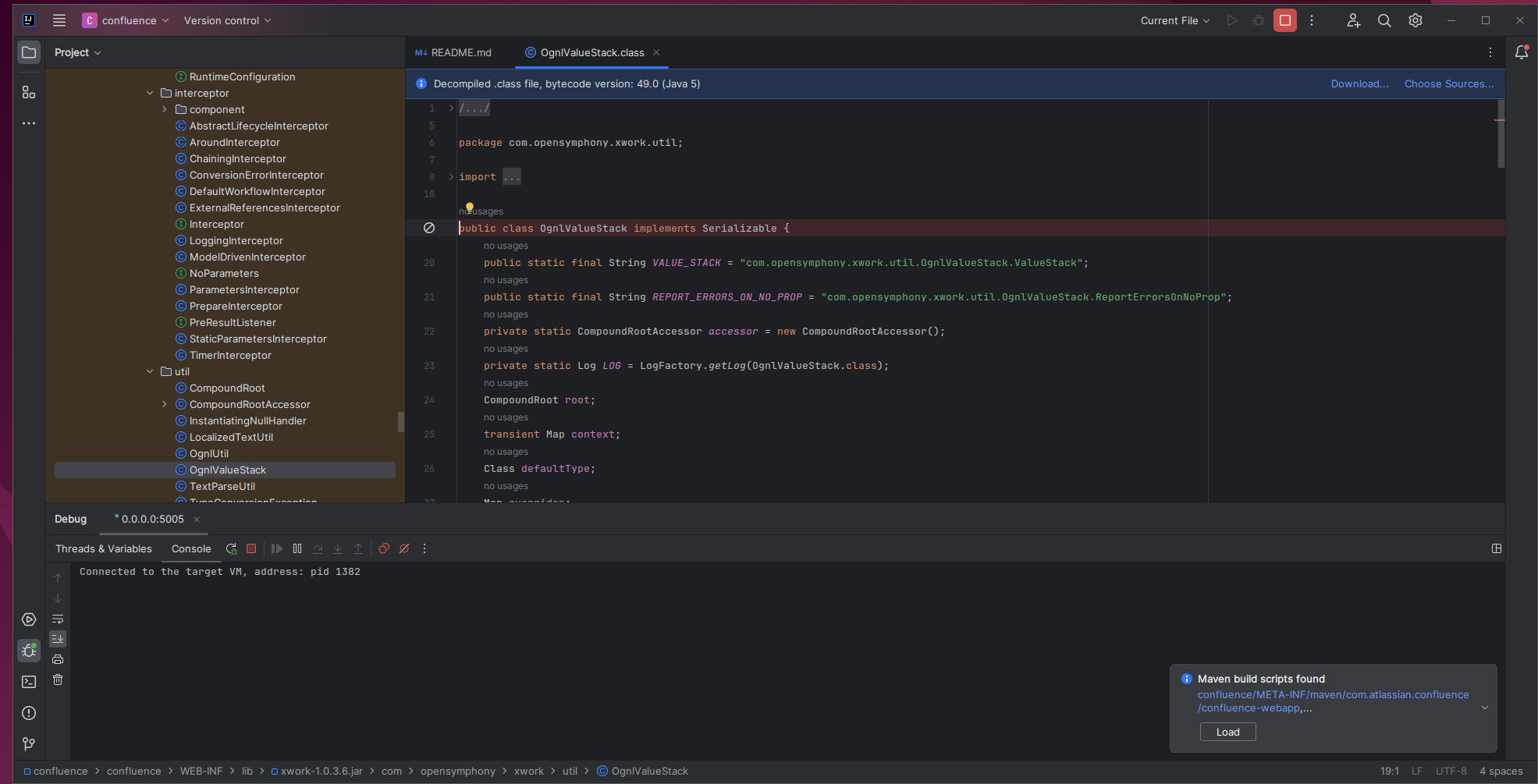
Task: Close the 0.0.0.0:5005 debug tab
Action: [x=197, y=519]
